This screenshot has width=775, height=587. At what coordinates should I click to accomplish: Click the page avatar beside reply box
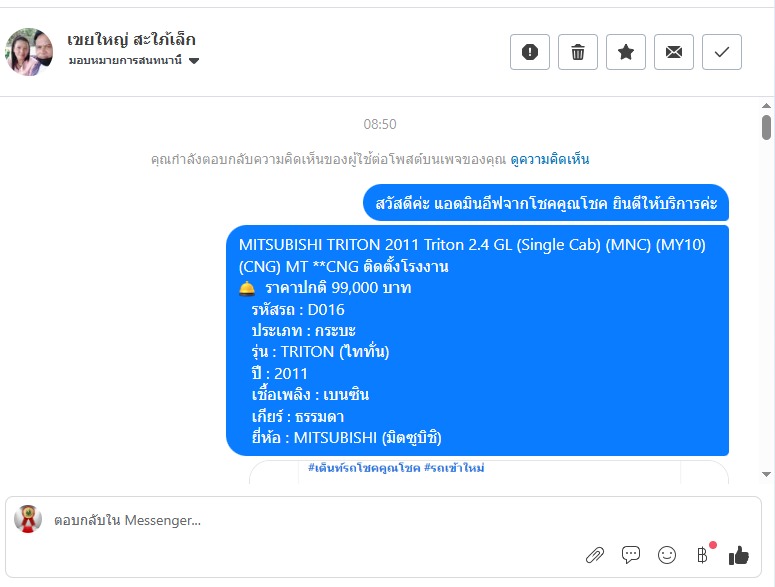[28, 519]
